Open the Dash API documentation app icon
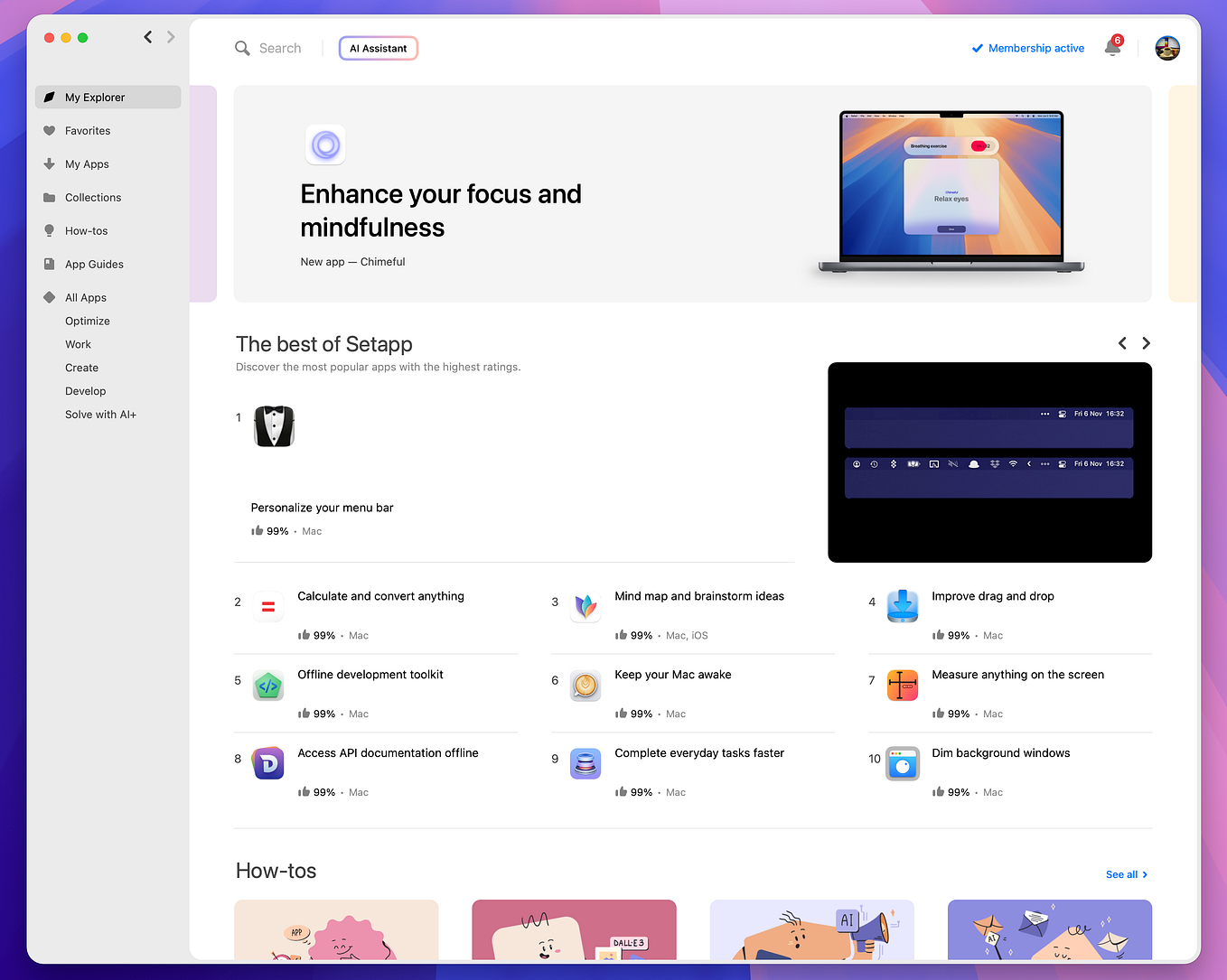Screen dimensions: 1227x980 click(268, 764)
